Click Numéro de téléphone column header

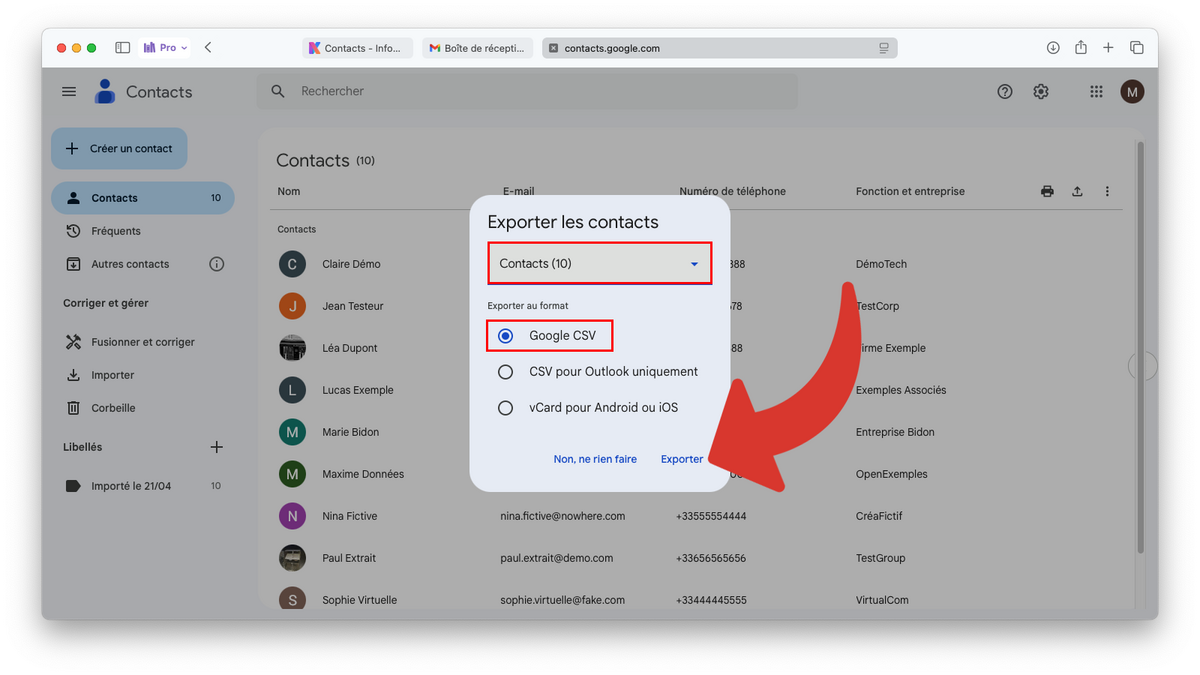[x=733, y=191]
